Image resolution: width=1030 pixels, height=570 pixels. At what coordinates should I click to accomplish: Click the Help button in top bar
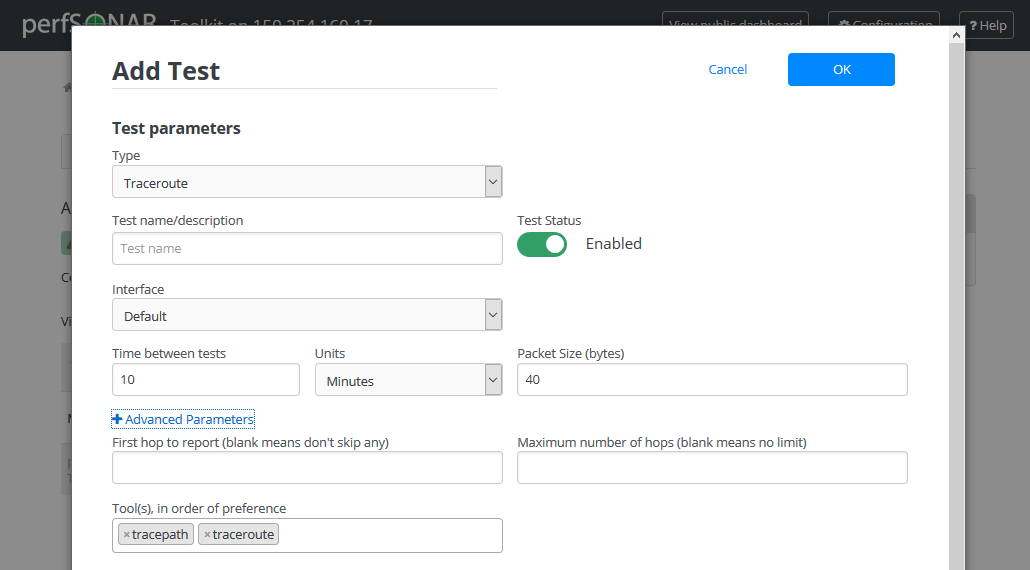987,26
